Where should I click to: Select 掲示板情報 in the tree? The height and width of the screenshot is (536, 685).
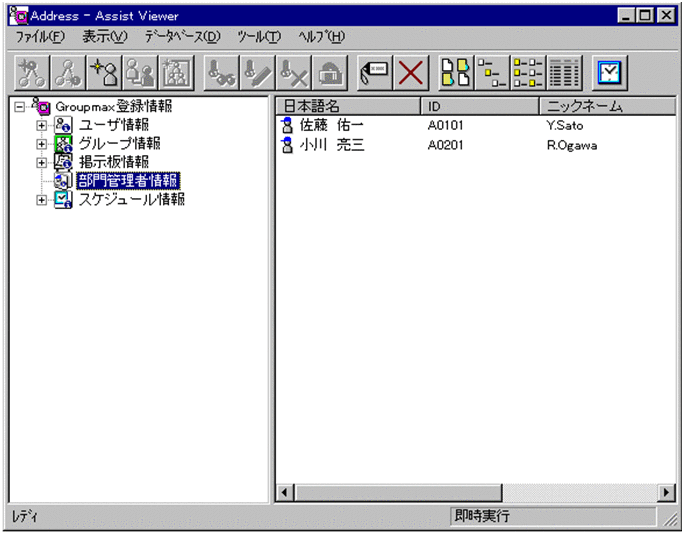point(113,162)
